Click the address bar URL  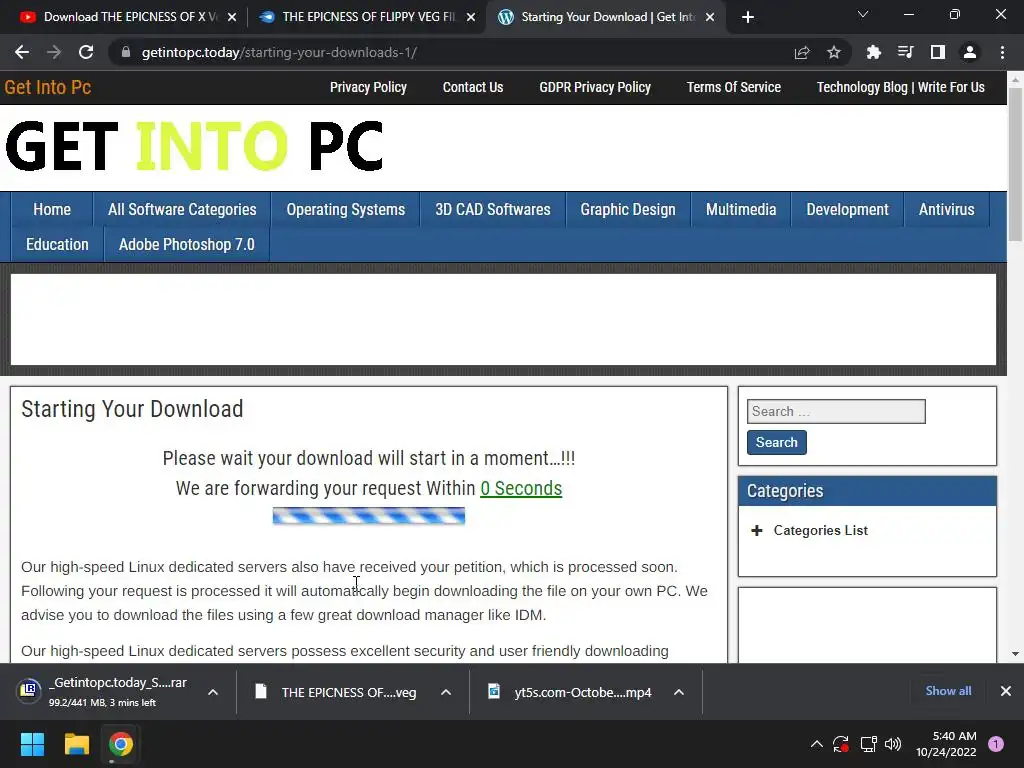[x=280, y=52]
